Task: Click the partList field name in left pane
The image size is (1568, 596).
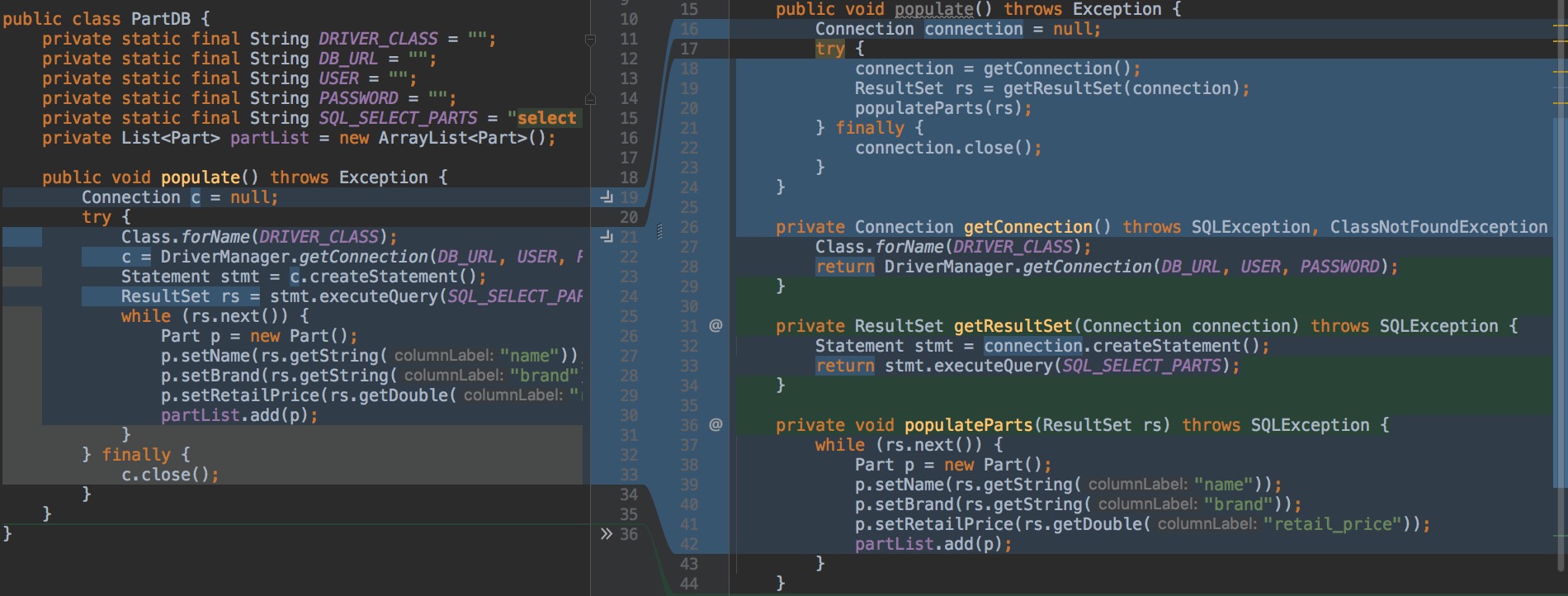Action: [x=269, y=138]
